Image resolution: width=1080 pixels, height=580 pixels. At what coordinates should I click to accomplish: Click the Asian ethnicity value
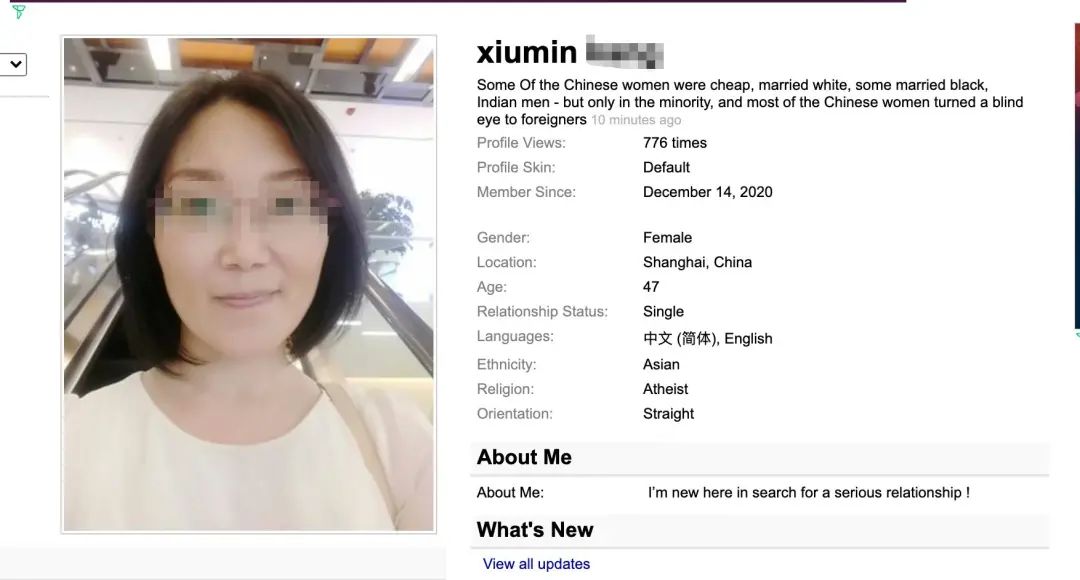(661, 364)
